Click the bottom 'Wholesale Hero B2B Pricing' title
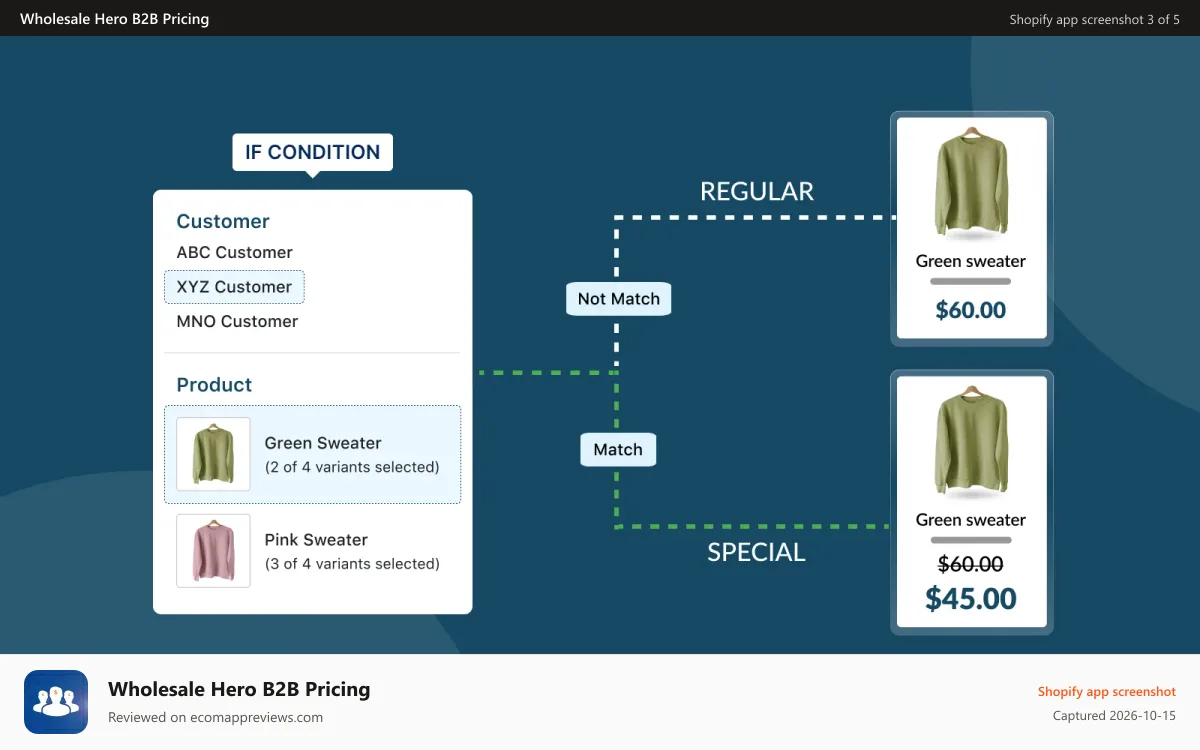The image size is (1200, 750). [x=239, y=689]
